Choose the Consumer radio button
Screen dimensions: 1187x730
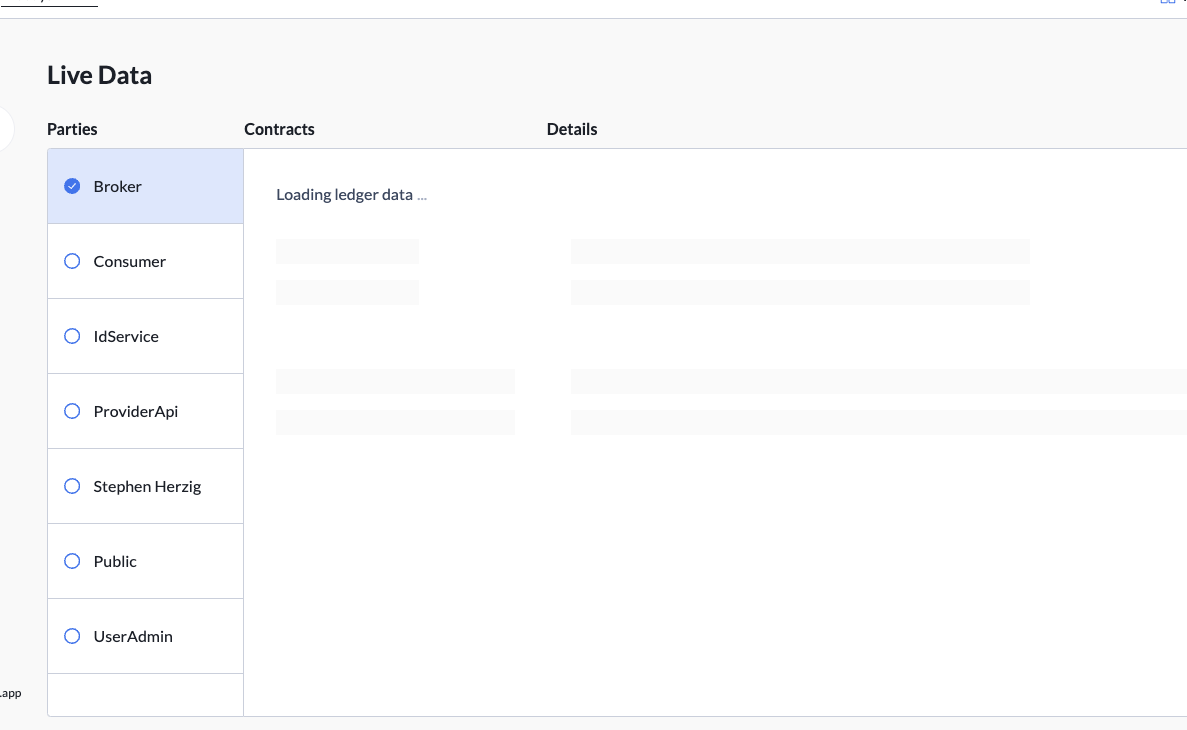coord(72,261)
